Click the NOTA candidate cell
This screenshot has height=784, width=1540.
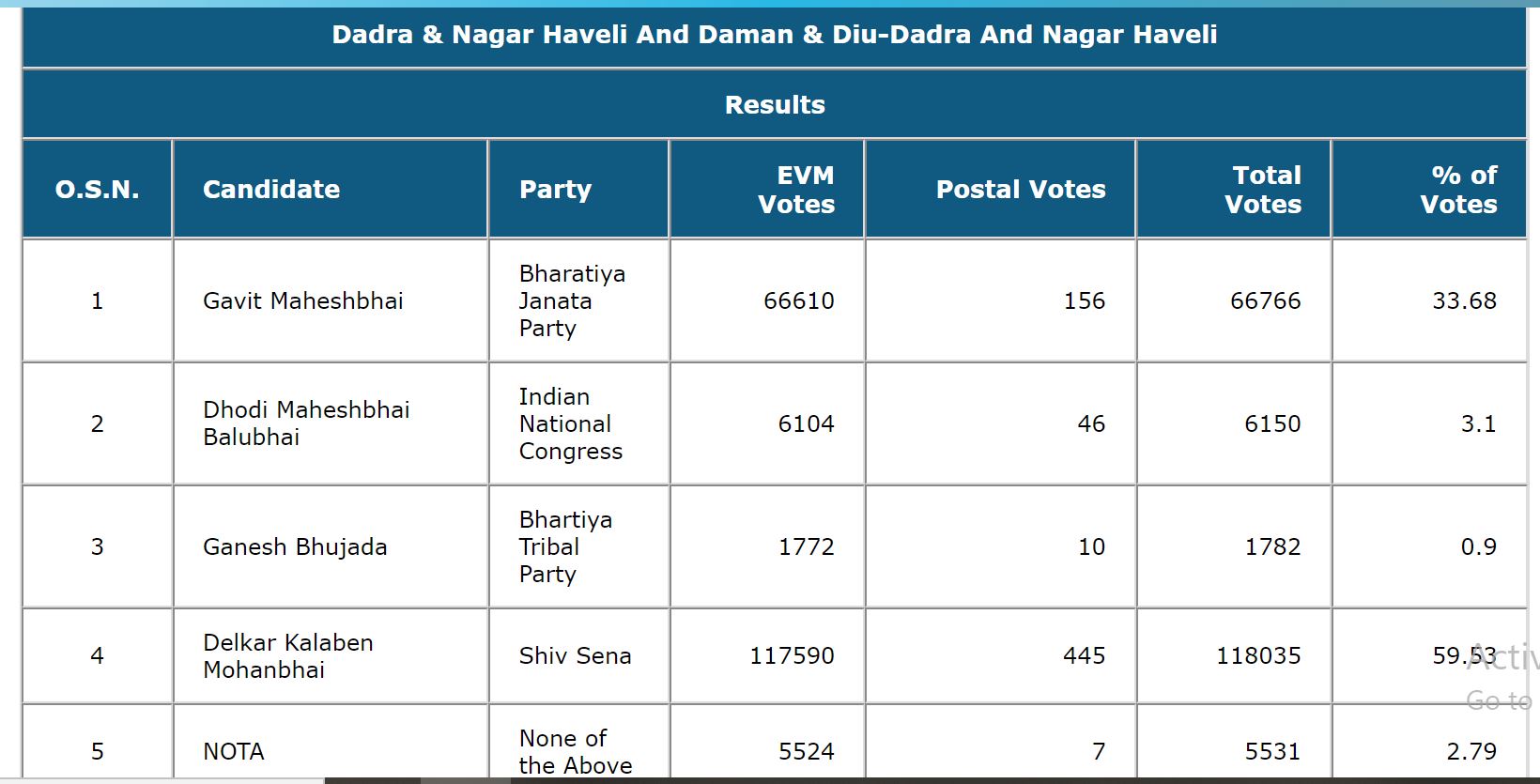(x=234, y=751)
